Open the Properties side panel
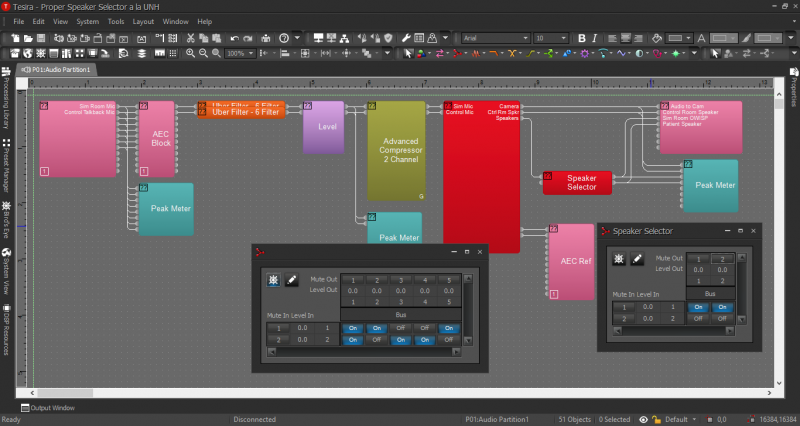800x426 pixels. [x=793, y=87]
